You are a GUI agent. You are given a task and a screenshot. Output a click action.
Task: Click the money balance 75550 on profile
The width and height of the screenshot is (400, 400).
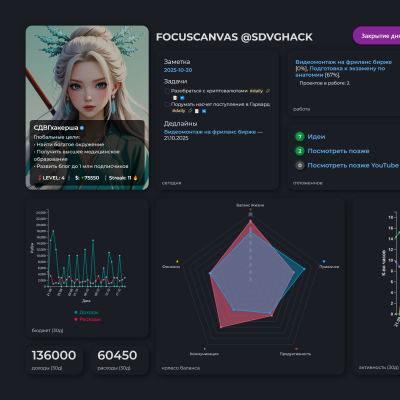pyautogui.click(x=87, y=178)
